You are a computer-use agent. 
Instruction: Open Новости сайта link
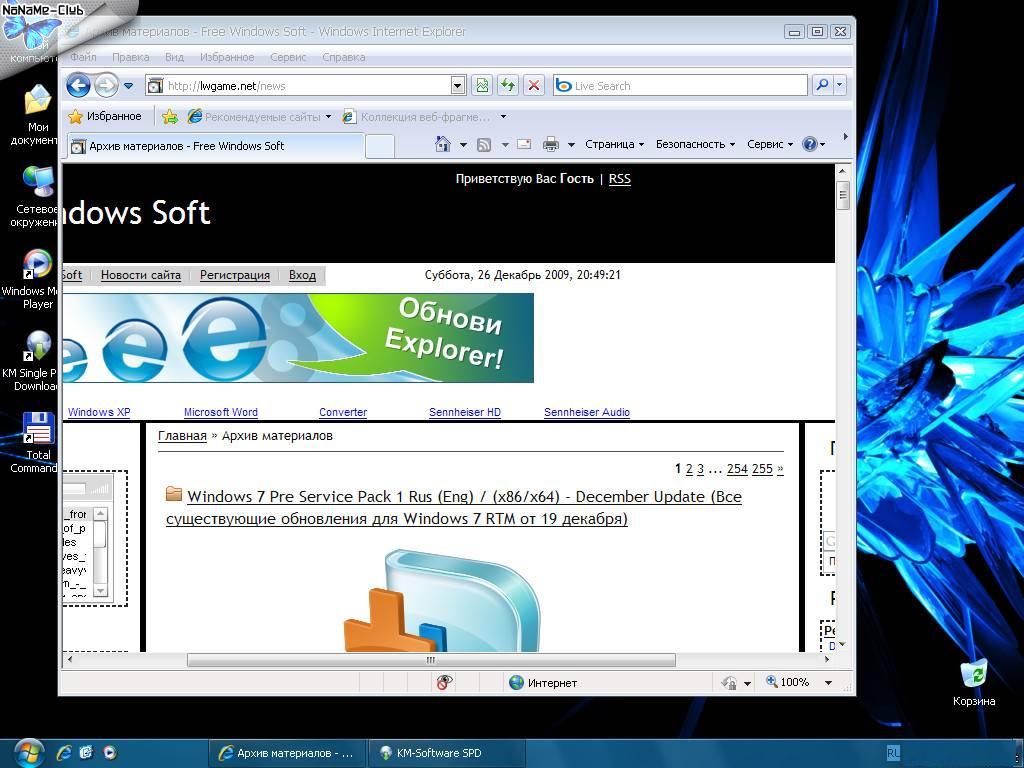(140, 275)
